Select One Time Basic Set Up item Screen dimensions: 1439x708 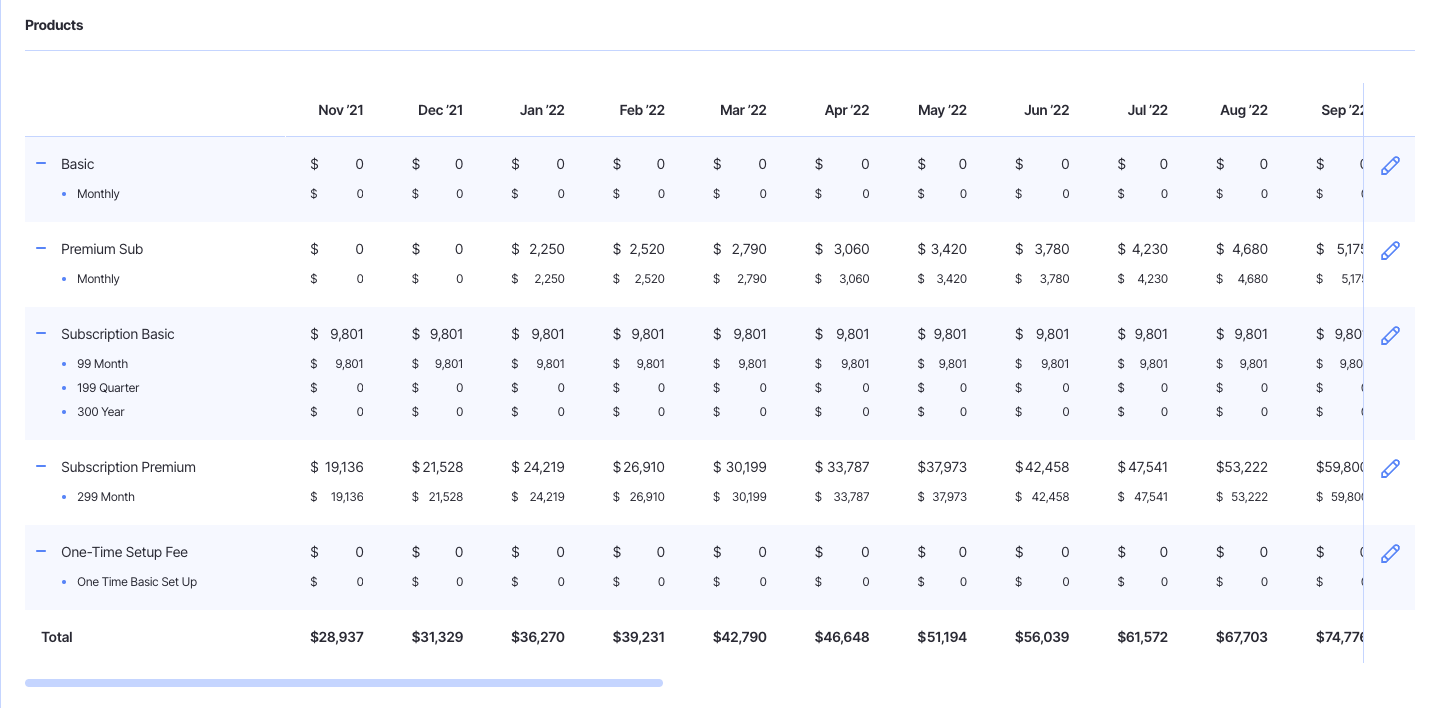coord(136,582)
